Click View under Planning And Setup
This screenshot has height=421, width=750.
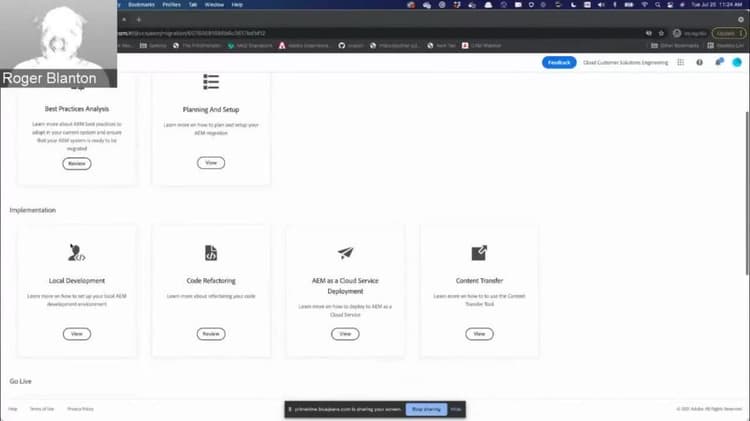211,163
